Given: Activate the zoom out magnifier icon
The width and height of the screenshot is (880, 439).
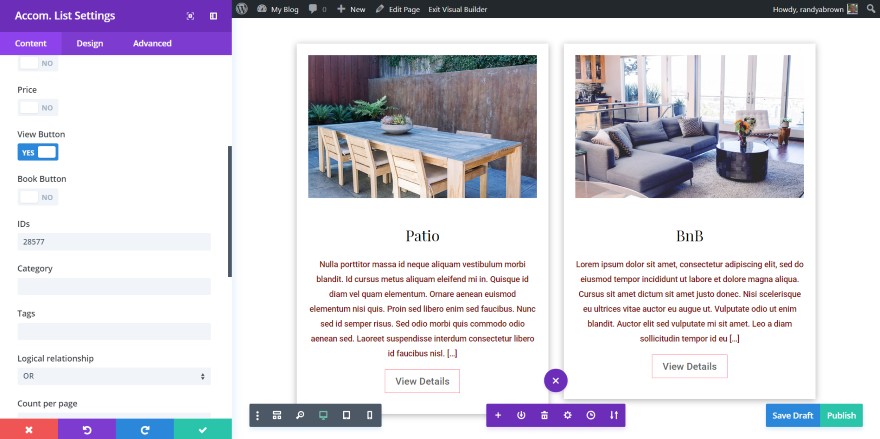Looking at the screenshot, I should (x=300, y=415).
